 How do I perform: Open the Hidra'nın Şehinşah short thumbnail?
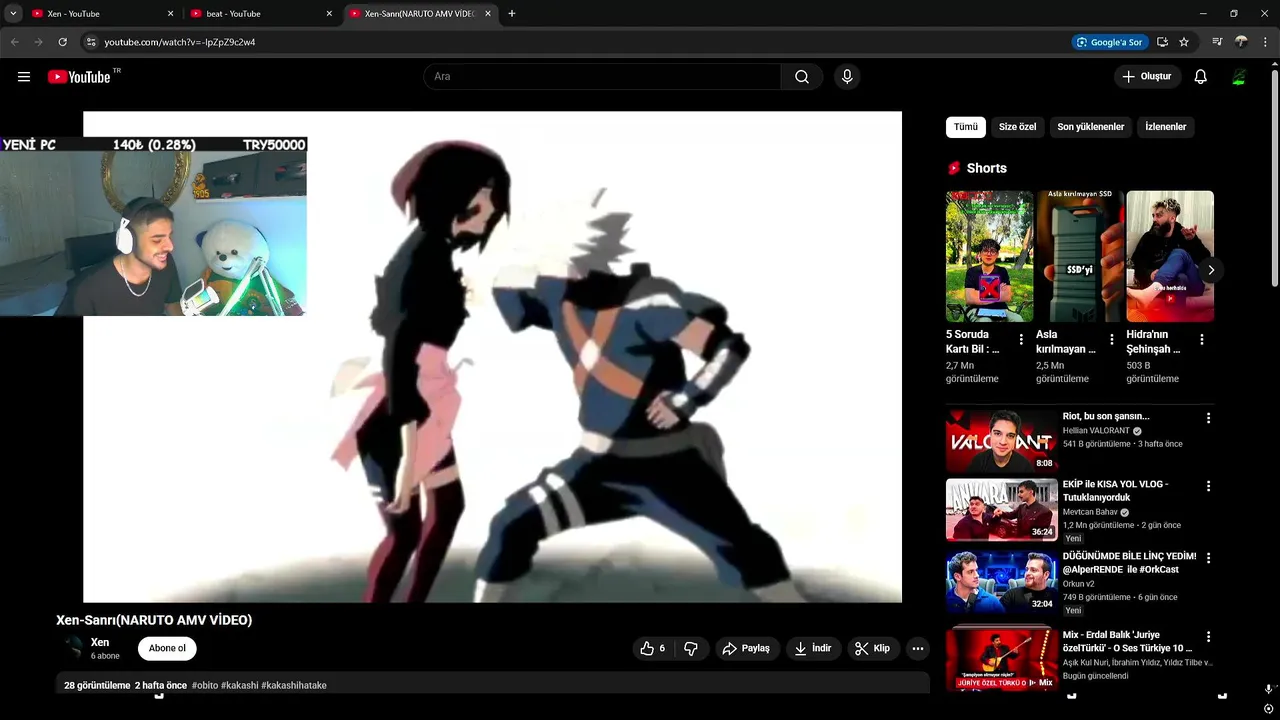click(x=1170, y=256)
